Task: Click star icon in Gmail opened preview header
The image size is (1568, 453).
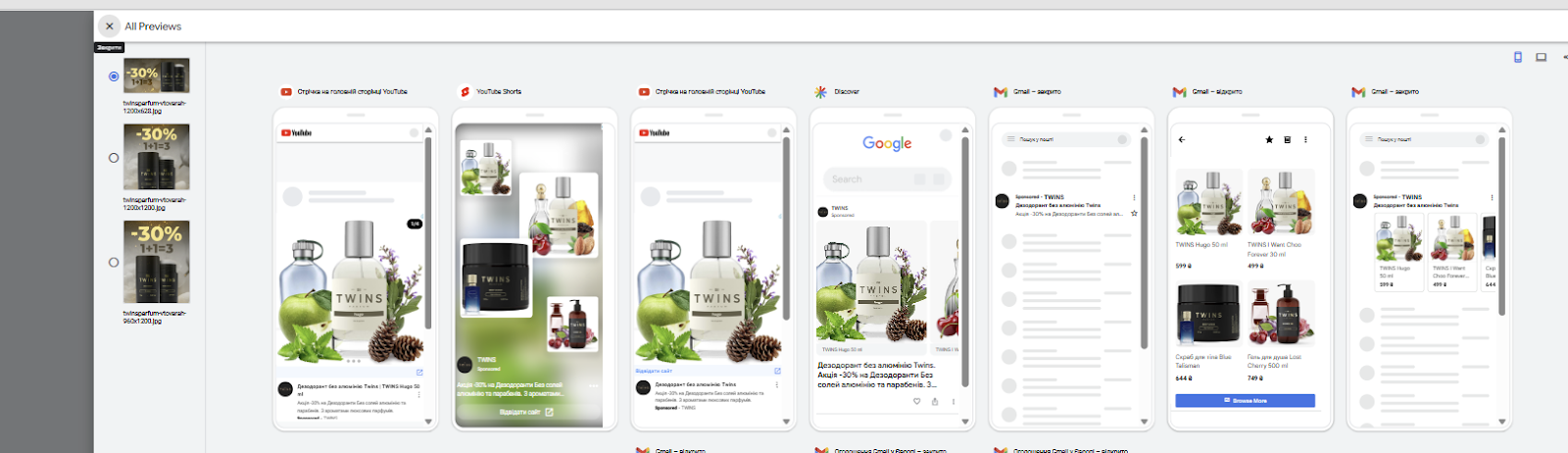Action: tap(1269, 140)
